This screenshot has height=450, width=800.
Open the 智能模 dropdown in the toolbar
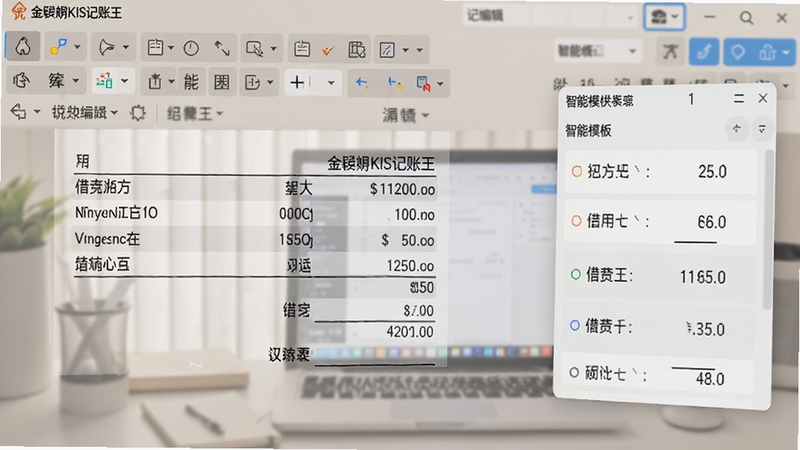tap(596, 51)
